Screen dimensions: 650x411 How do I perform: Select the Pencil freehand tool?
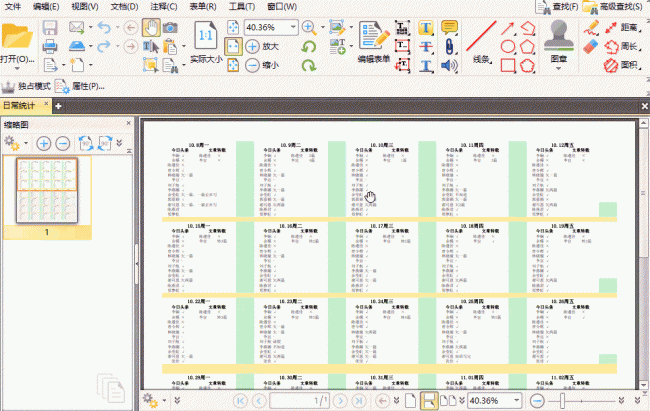coord(592,27)
